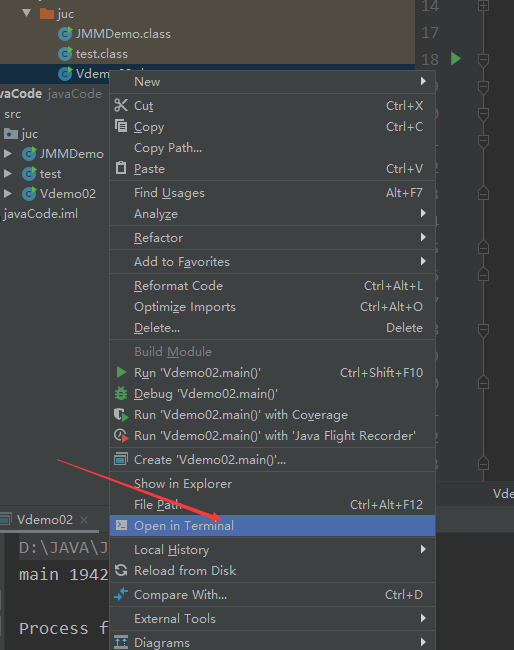Screen dimensions: 514x650
Task: Open the Add to Favorites submenu
Action: [272, 262]
